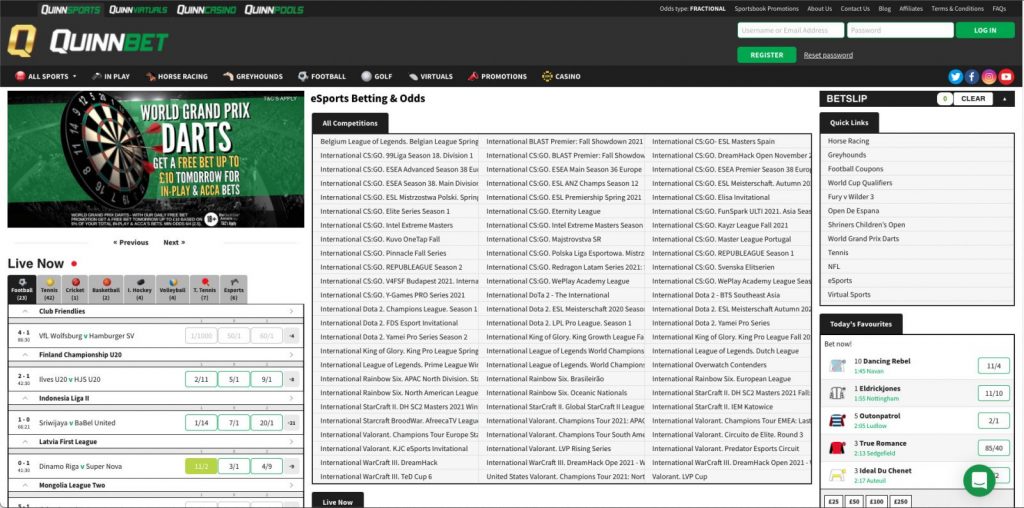Image resolution: width=1024 pixels, height=508 pixels.
Task: Collapse the Indonesia Liga II section
Action: [x=291, y=398]
